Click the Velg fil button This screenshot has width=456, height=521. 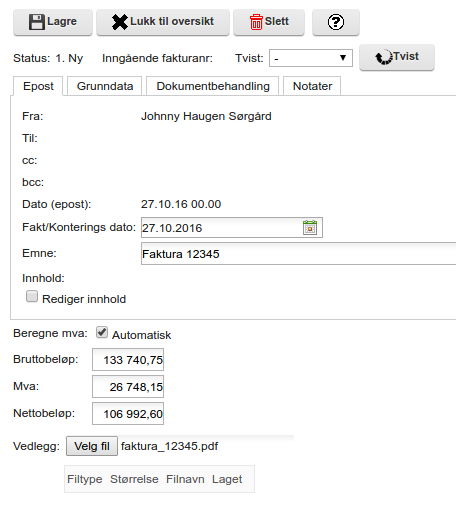tap(92, 446)
